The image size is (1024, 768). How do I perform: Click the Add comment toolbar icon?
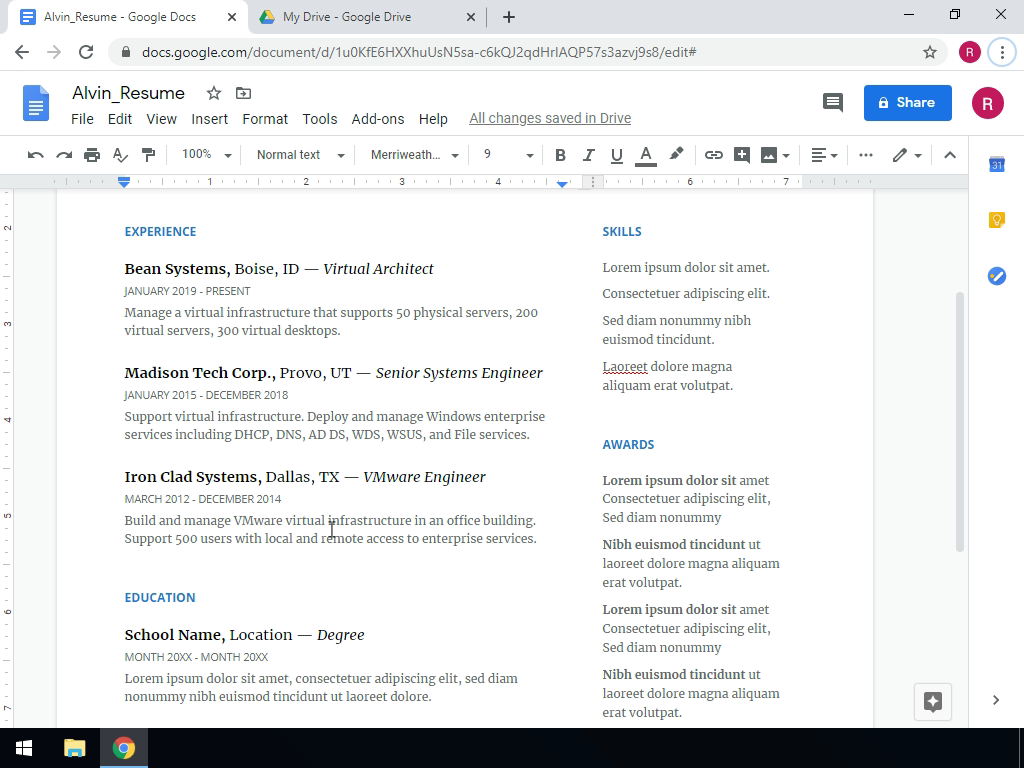click(741, 155)
